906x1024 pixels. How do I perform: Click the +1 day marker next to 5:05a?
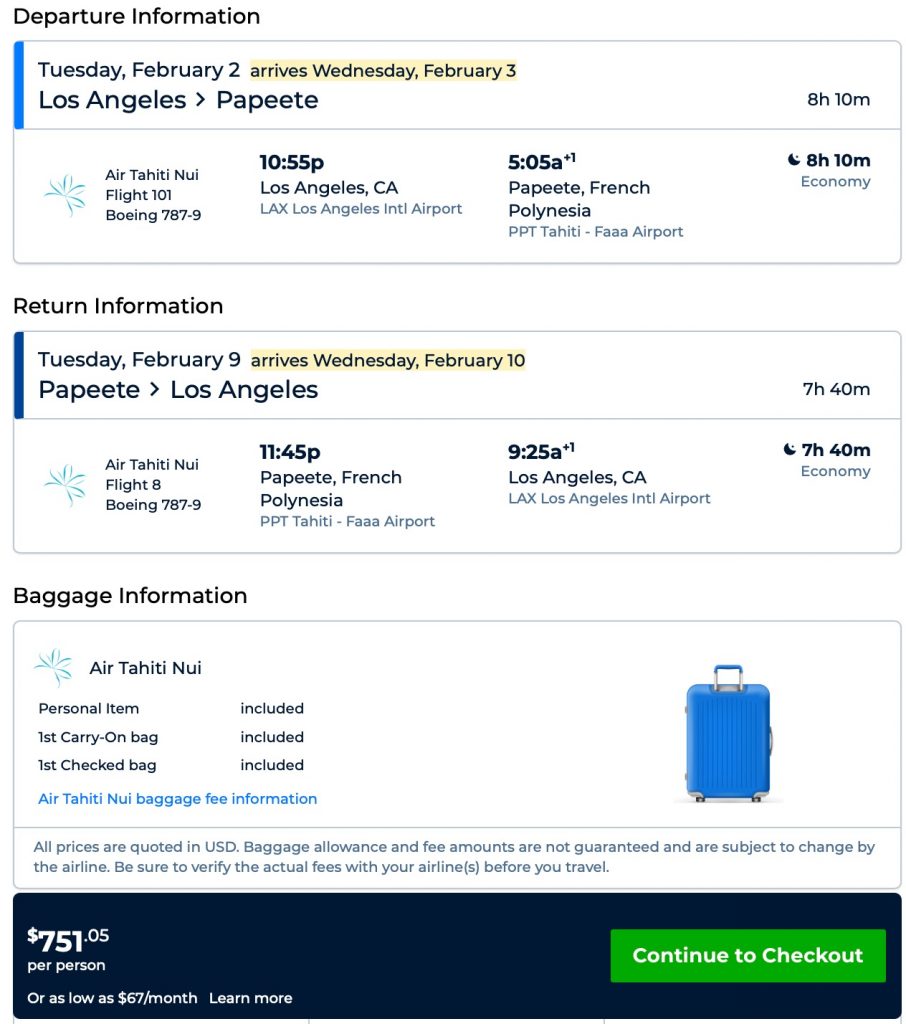click(569, 157)
